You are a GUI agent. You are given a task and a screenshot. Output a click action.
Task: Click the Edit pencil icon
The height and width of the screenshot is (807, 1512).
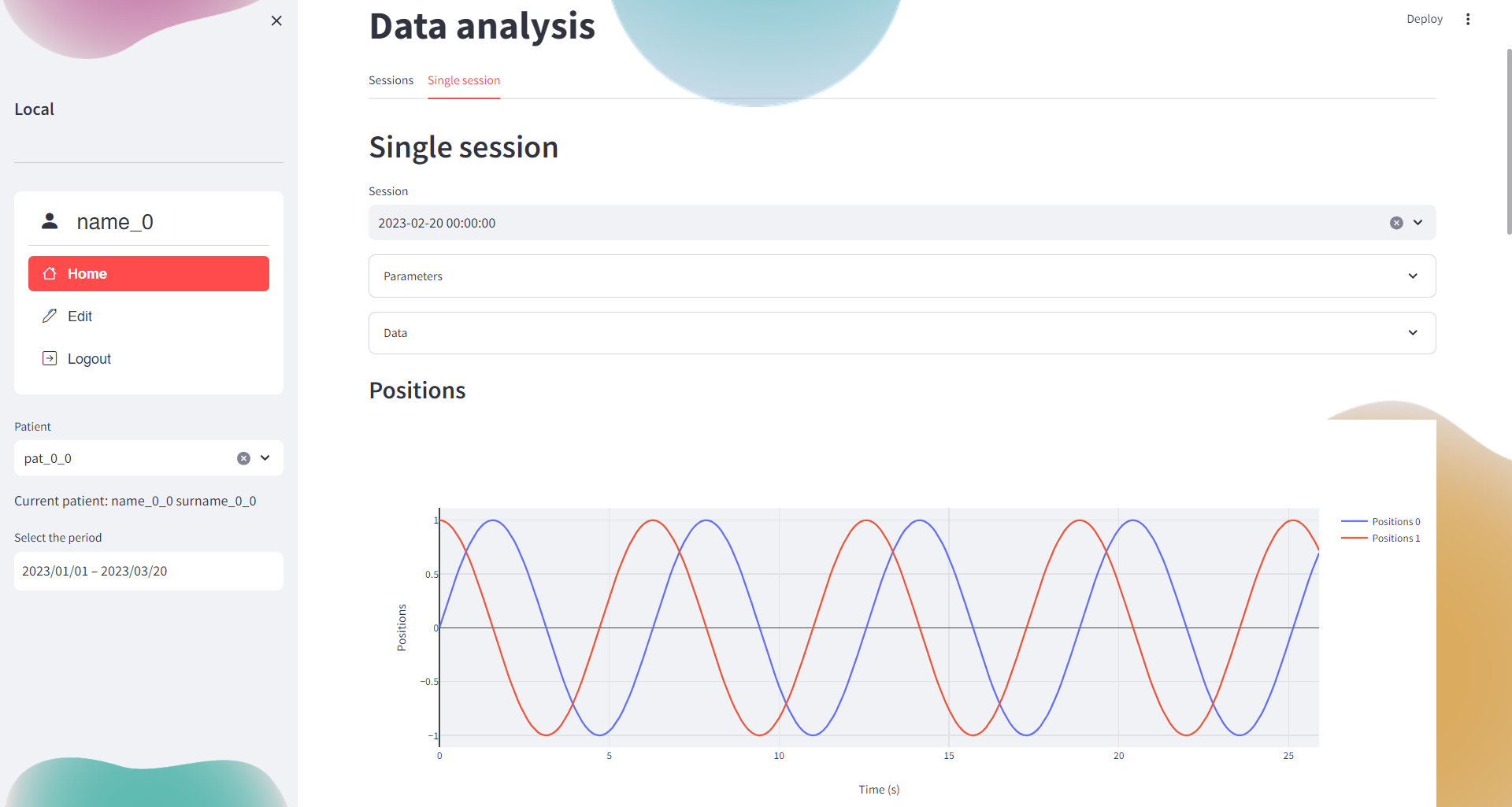click(x=50, y=316)
